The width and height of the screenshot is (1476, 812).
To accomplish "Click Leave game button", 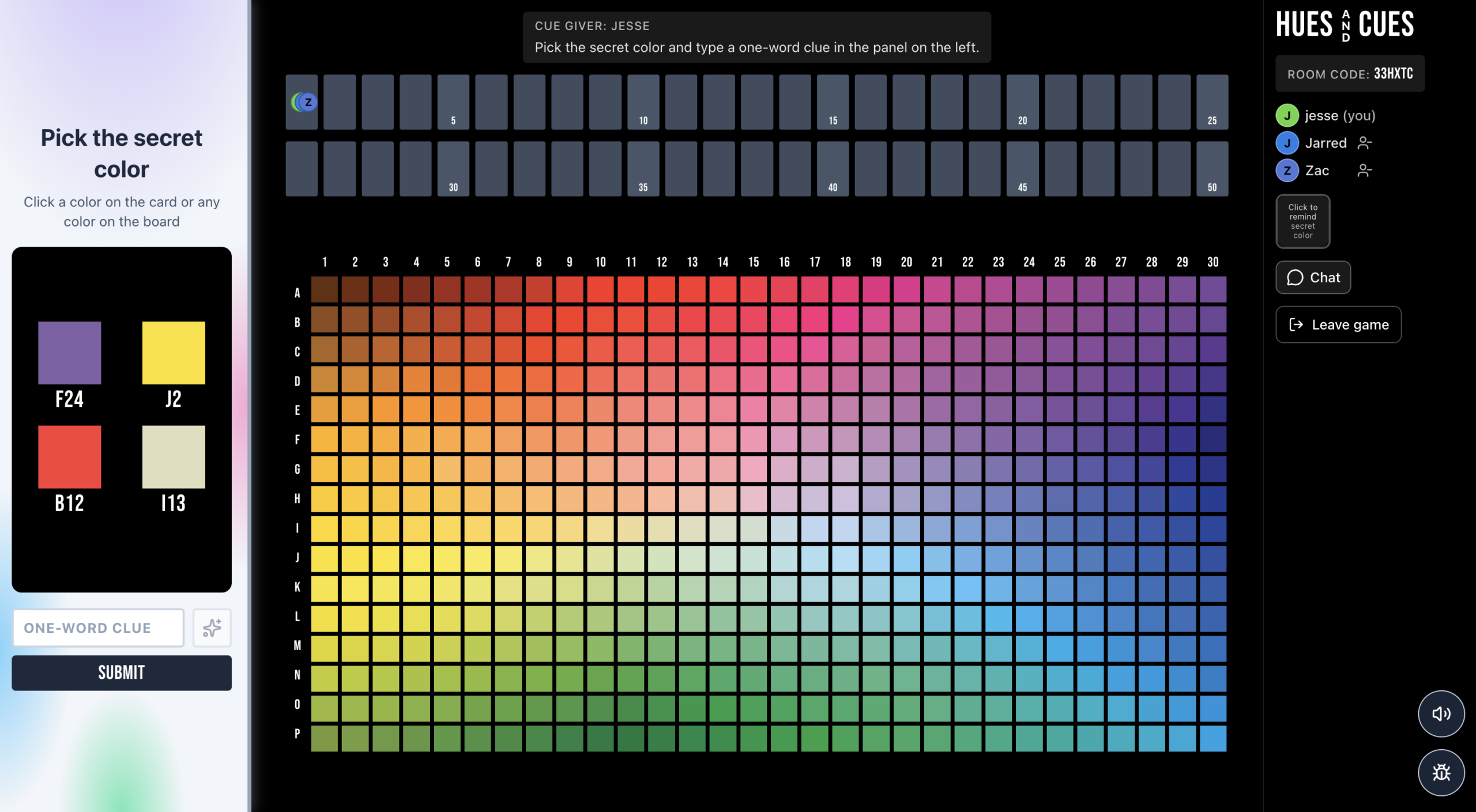I will pos(1338,324).
